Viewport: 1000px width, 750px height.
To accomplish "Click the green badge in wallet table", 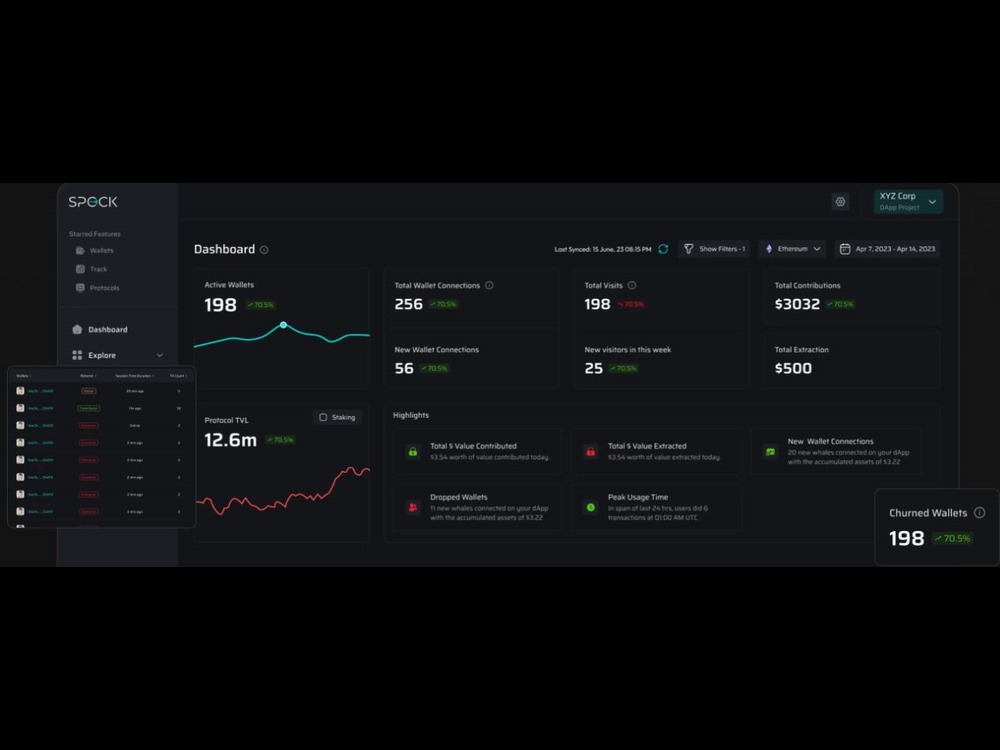I will [x=89, y=408].
